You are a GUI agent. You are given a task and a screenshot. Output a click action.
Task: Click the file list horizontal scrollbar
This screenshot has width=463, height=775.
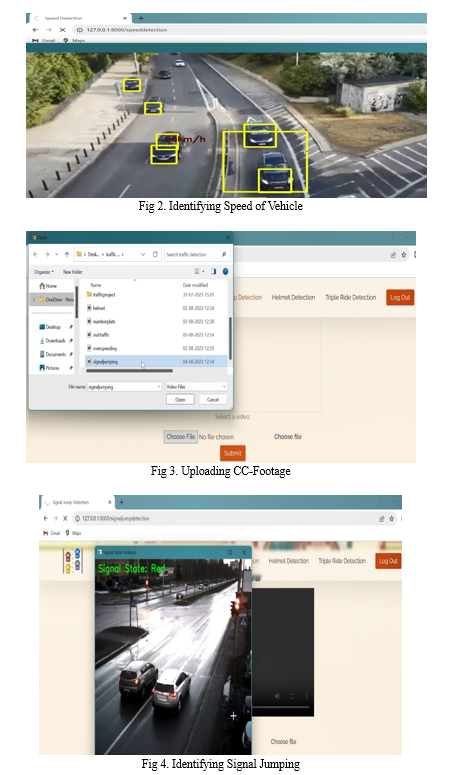[129, 370]
